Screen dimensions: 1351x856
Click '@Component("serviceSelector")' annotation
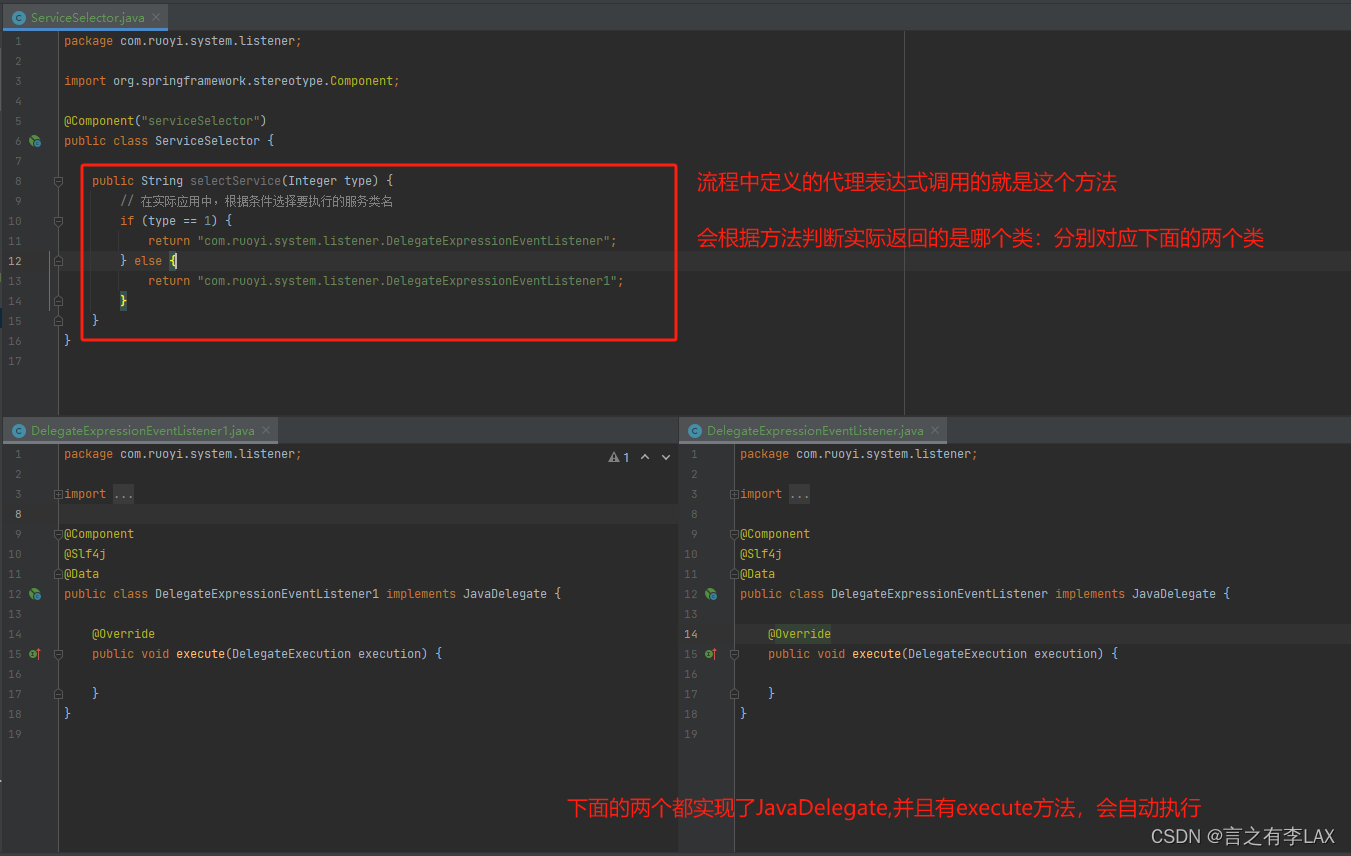pos(165,121)
